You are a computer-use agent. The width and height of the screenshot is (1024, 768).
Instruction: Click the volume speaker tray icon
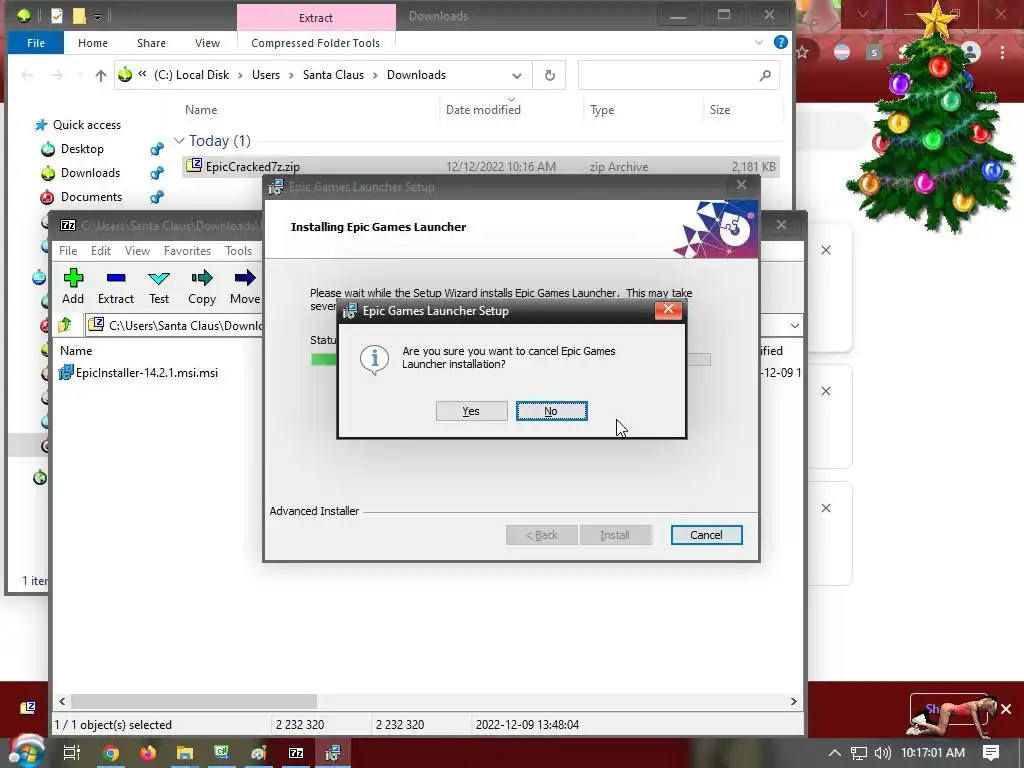[x=882, y=753]
